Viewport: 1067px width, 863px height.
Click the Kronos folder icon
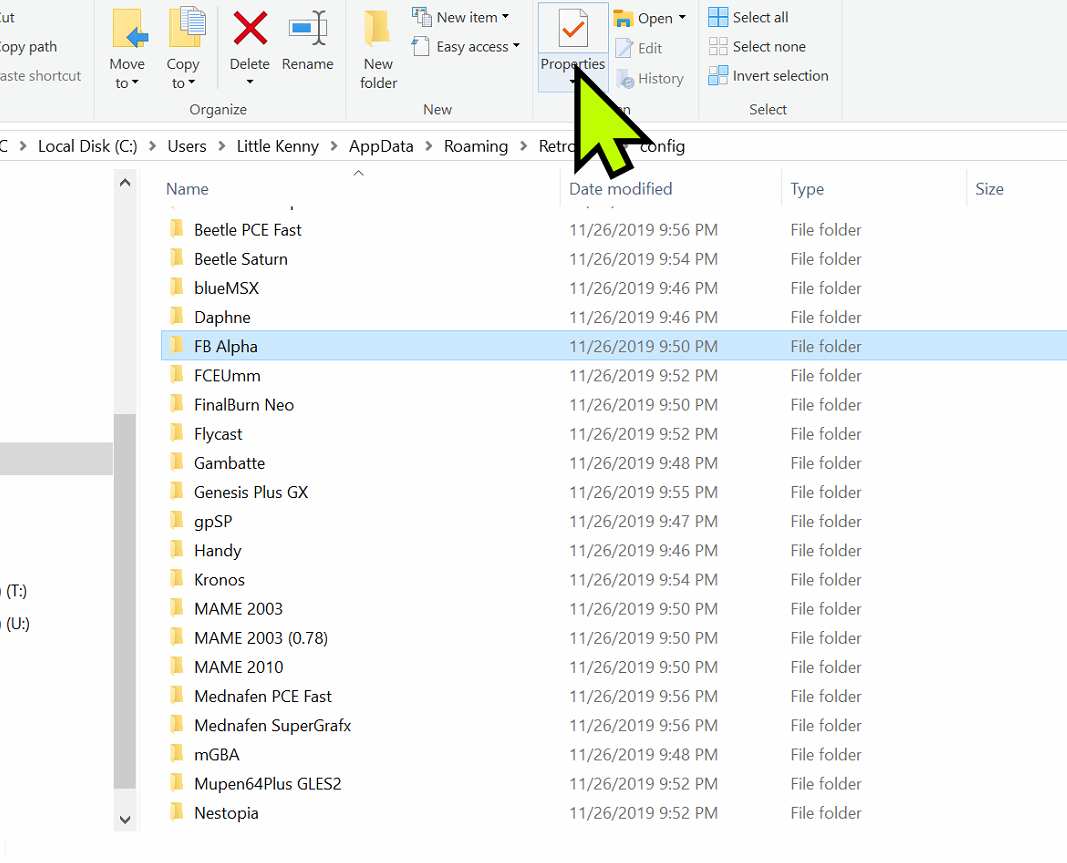point(176,579)
